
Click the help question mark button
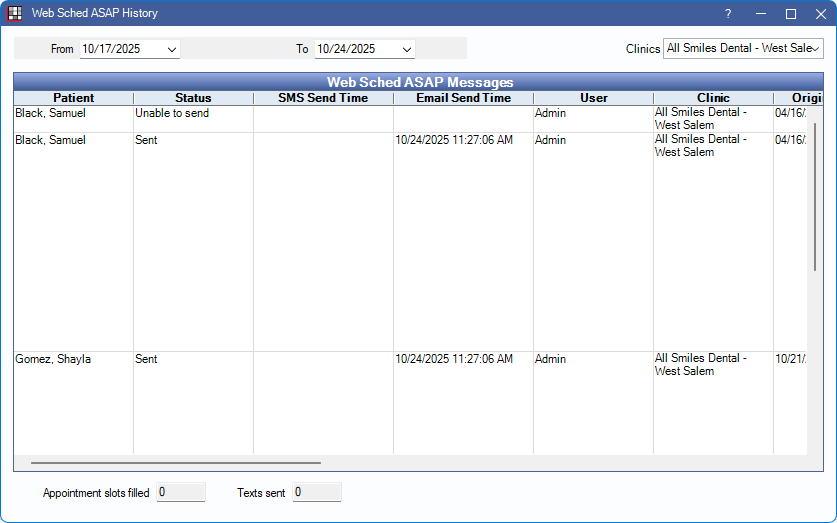(728, 14)
